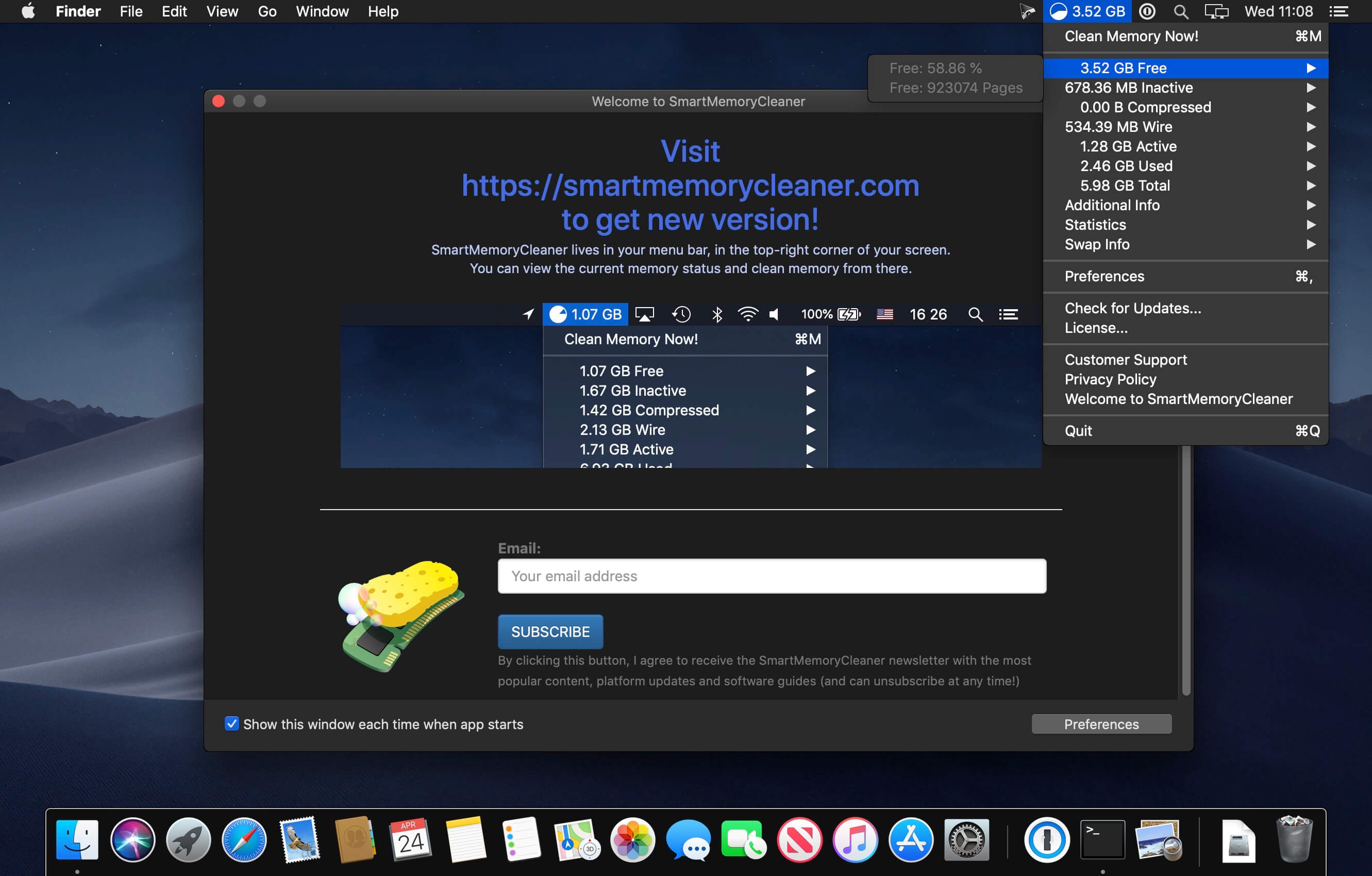Open 1Password keyhole icon in the Dock

tap(1047, 839)
